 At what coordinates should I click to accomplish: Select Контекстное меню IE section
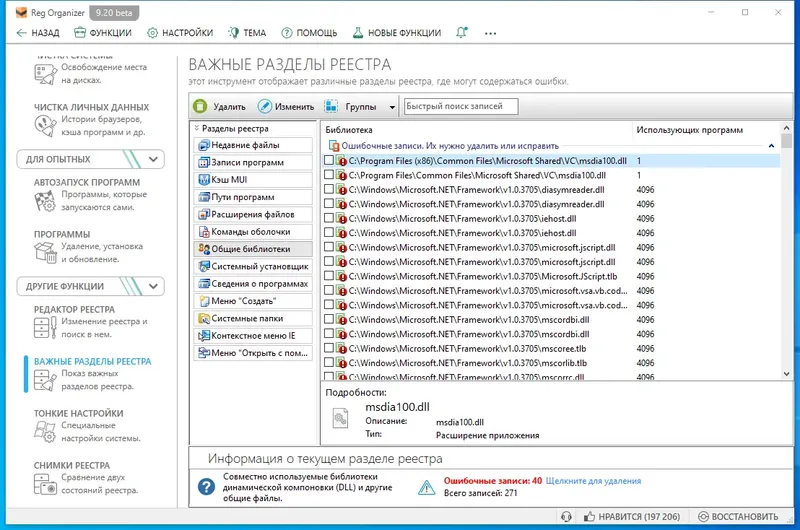tap(254, 336)
